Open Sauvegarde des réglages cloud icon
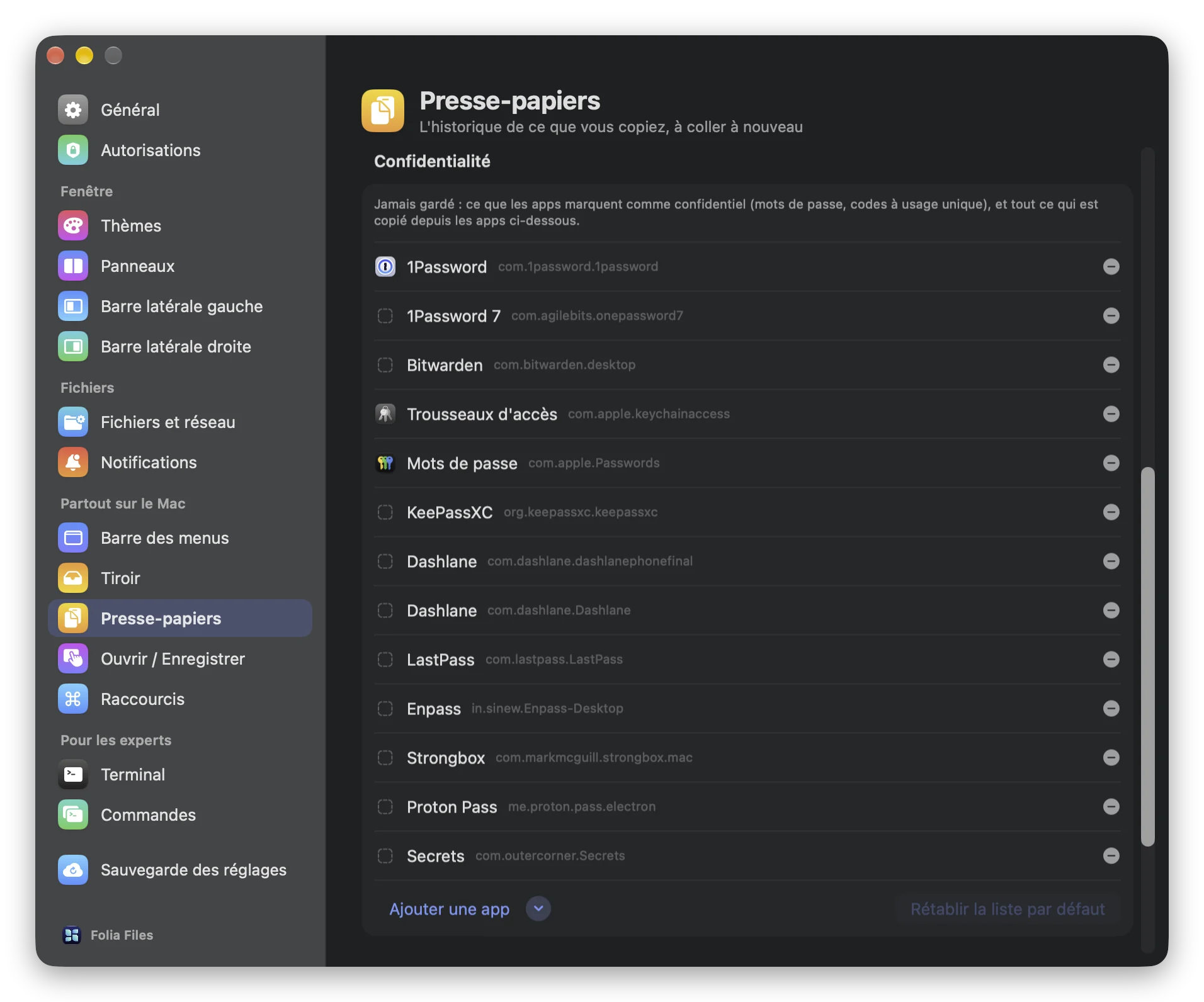The width and height of the screenshot is (1204, 1002). coord(73,870)
